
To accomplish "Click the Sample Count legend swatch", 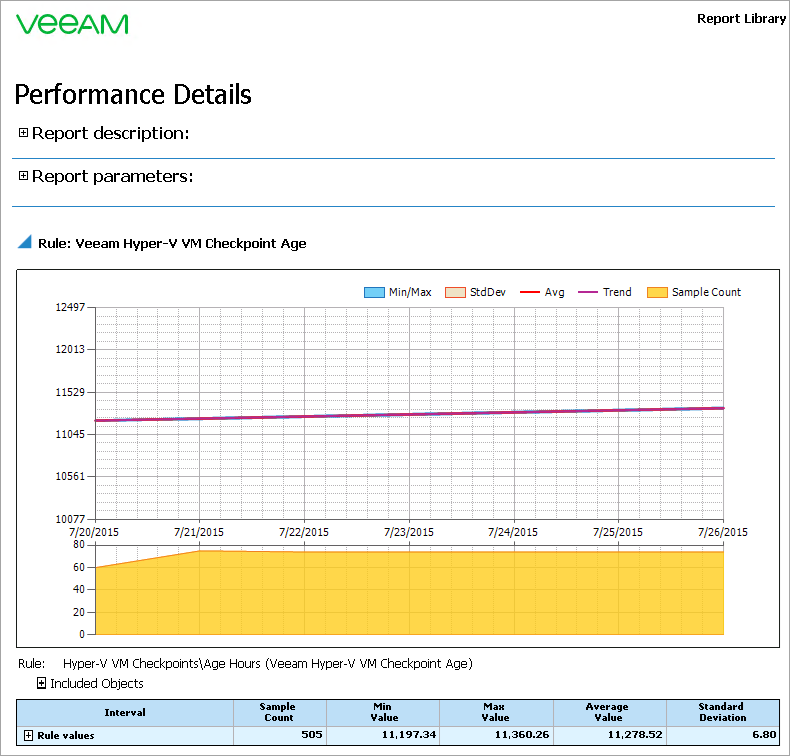I will click(657, 292).
